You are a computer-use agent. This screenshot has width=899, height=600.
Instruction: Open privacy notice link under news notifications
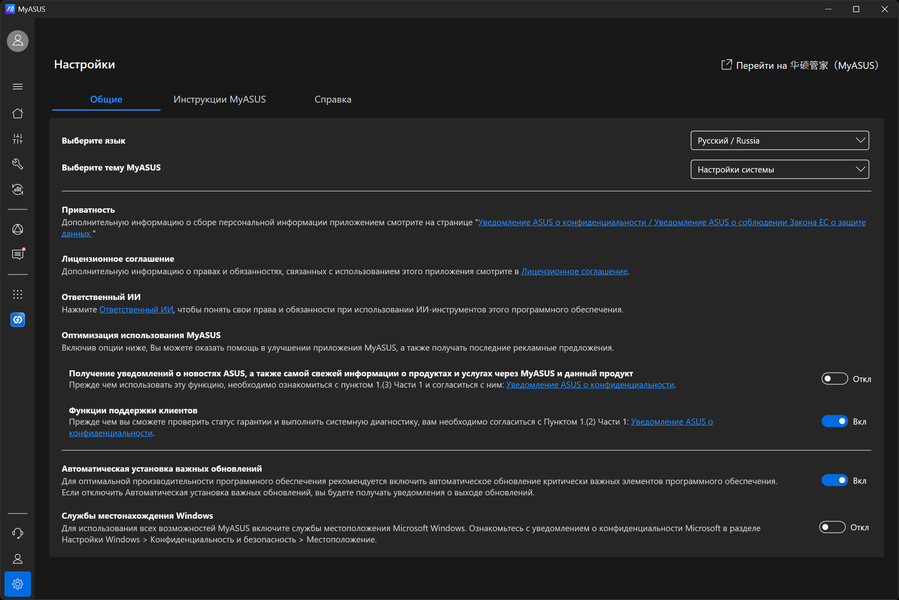[x=590, y=385]
